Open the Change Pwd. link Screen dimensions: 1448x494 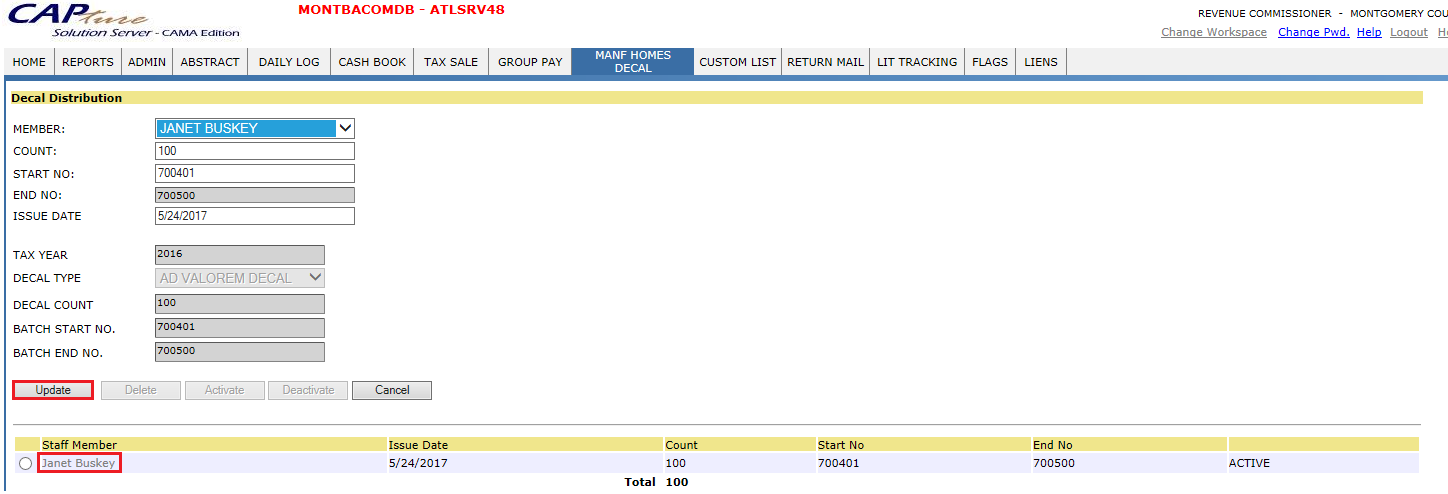(1313, 32)
